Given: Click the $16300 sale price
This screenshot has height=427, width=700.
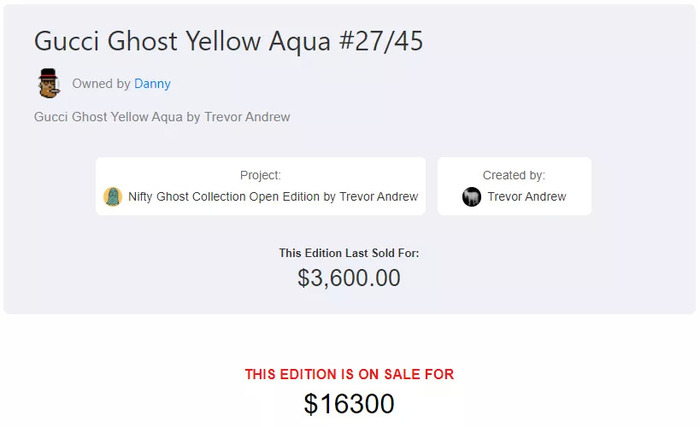Looking at the screenshot, I should click(349, 404).
